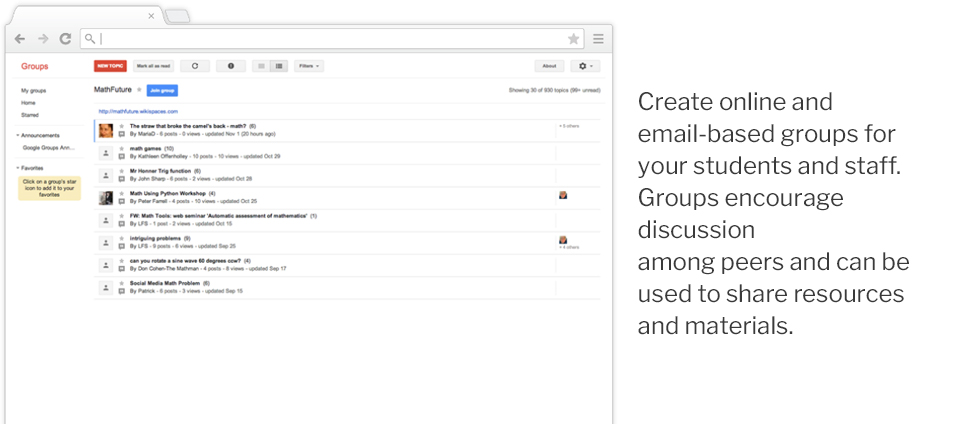Star the MathFuture group

click(x=138, y=90)
